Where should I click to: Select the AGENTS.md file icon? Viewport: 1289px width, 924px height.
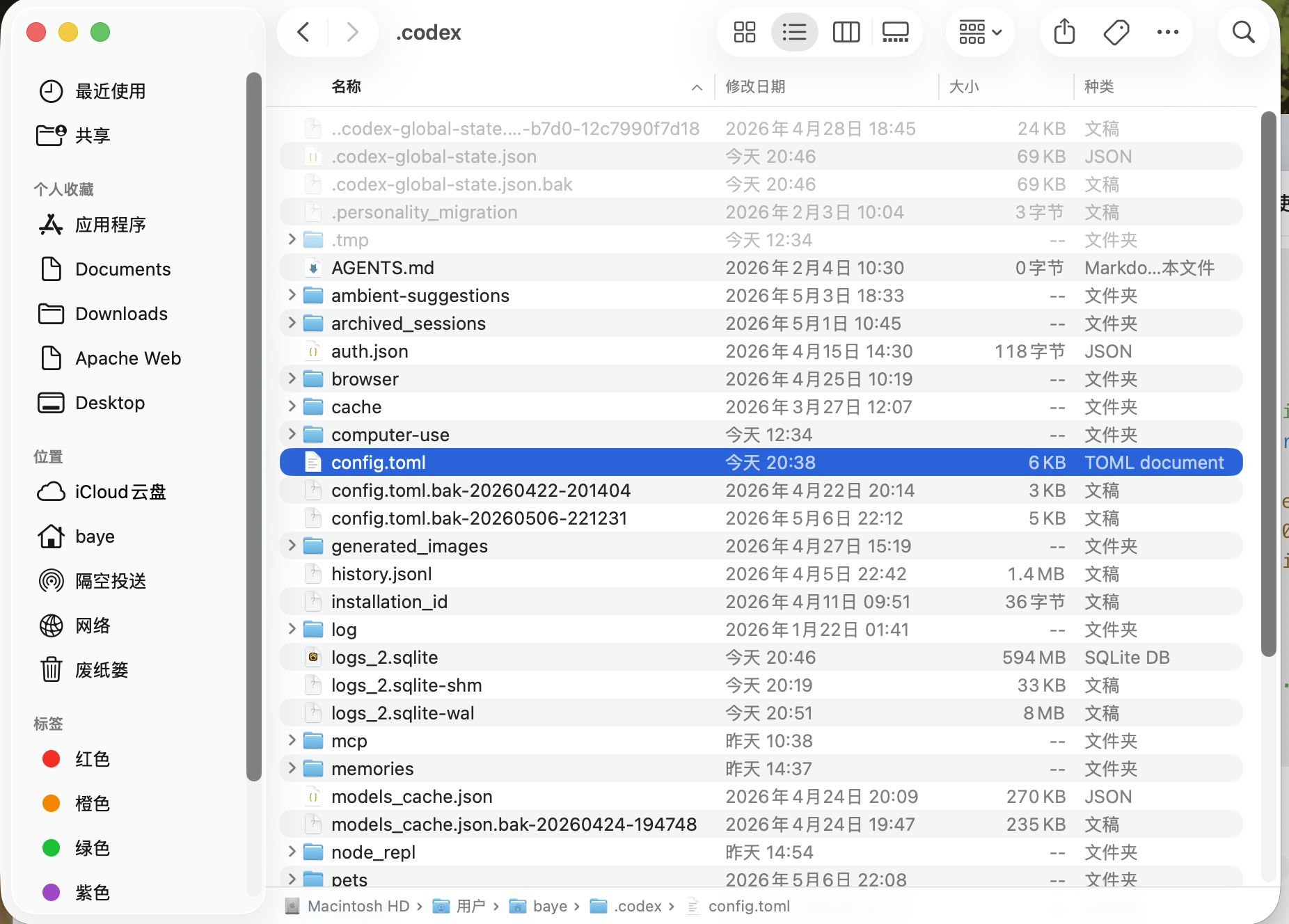[x=313, y=268]
